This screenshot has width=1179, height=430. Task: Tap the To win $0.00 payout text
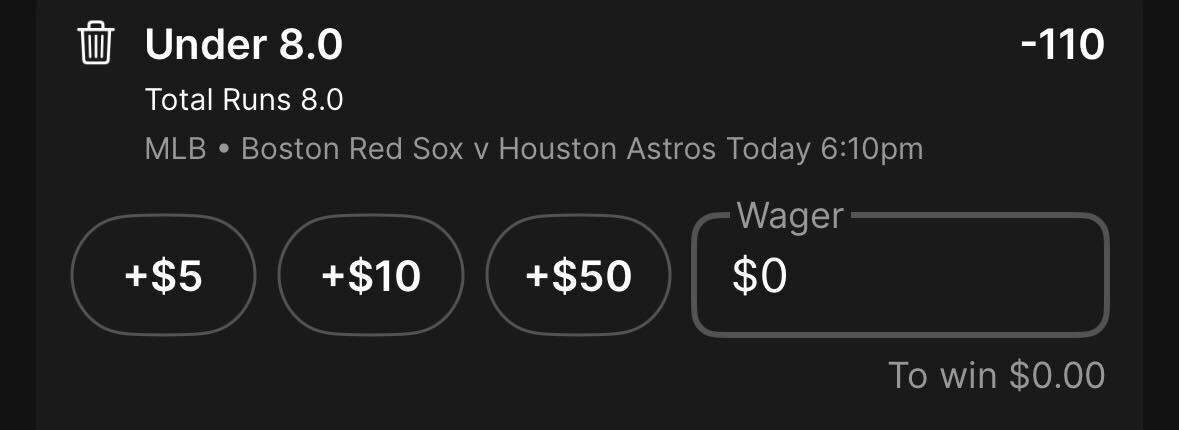click(x=996, y=375)
